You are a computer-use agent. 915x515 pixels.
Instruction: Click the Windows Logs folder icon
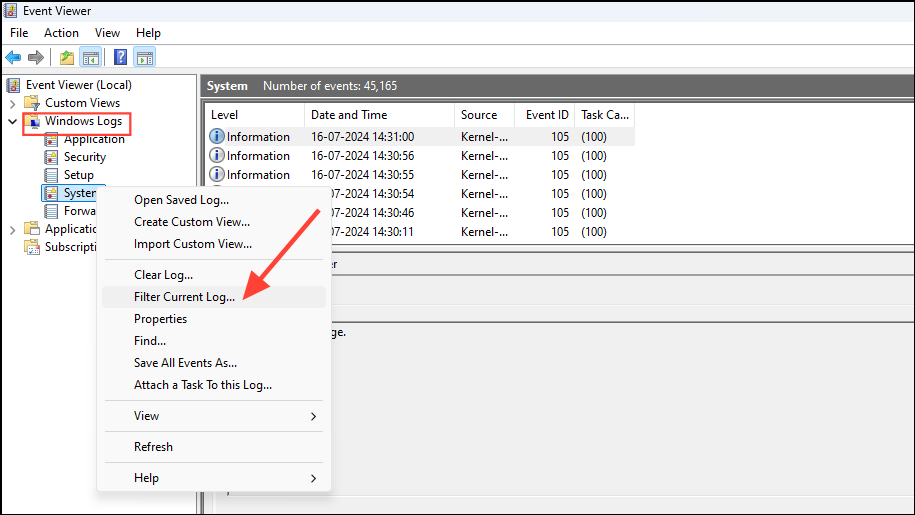point(33,121)
